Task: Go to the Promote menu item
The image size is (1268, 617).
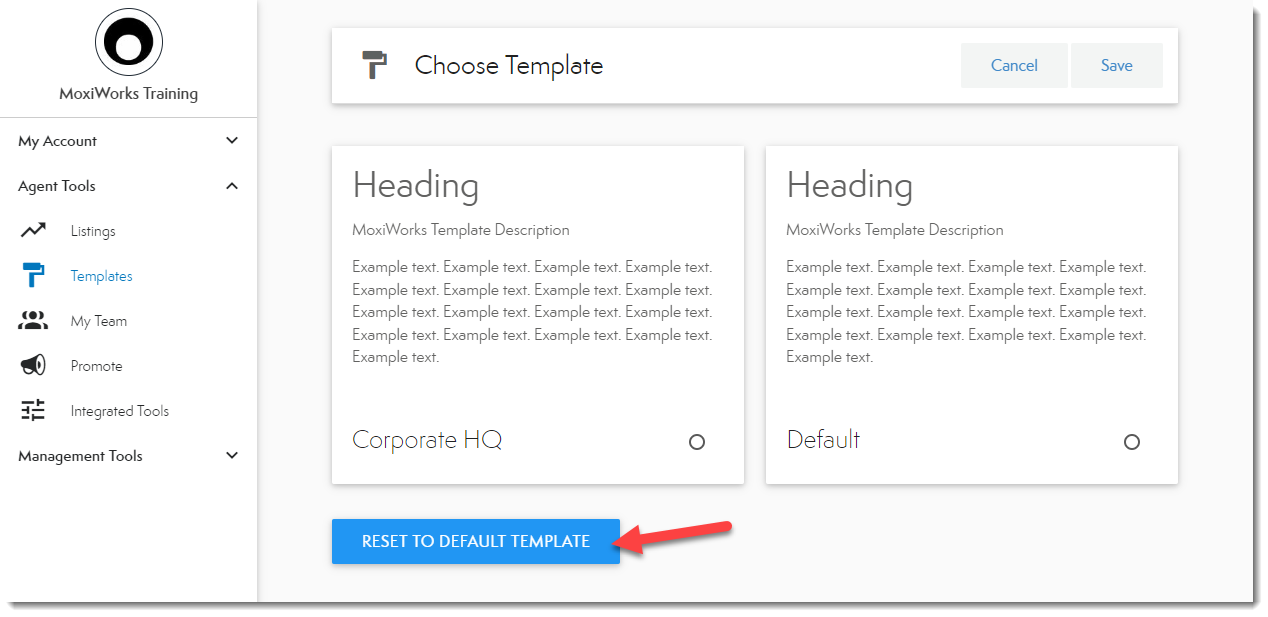Action: click(x=96, y=366)
